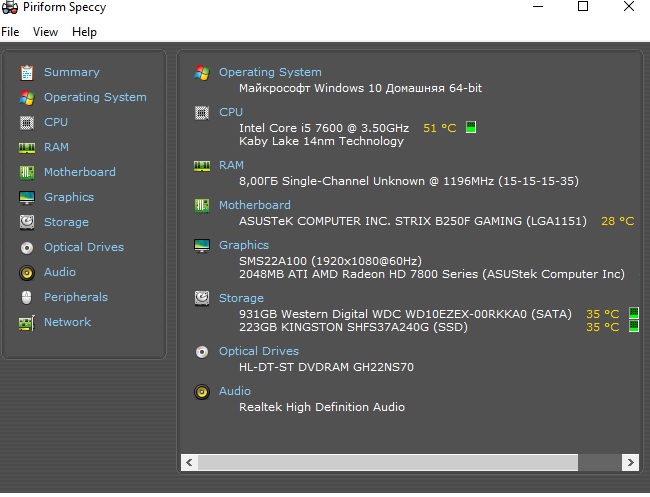
Task: Click the ASUSTeK STRIX B250F GAMING text
Action: pos(413,221)
